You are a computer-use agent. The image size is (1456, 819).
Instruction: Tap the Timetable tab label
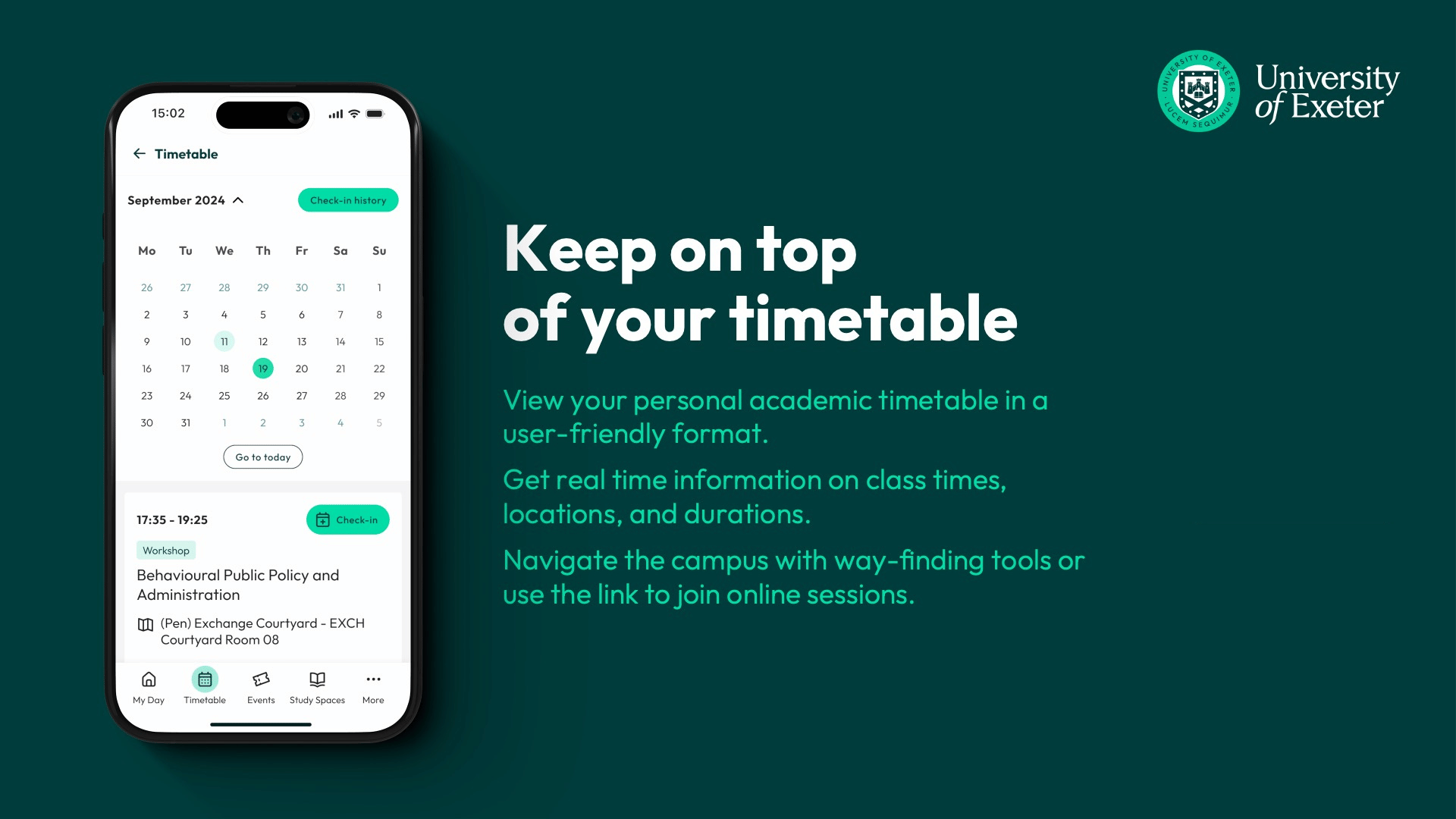click(204, 699)
